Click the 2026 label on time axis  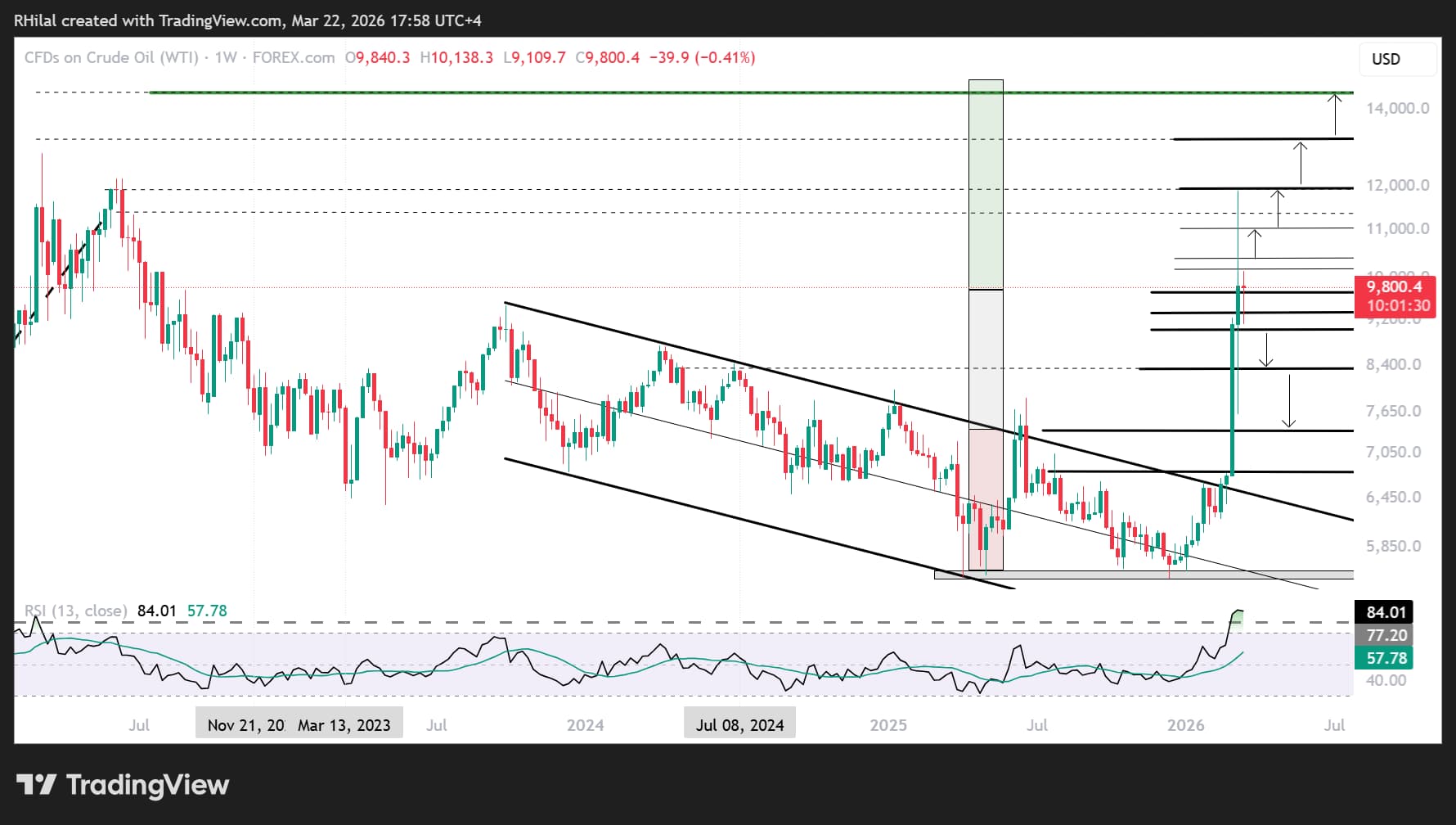tap(1186, 725)
